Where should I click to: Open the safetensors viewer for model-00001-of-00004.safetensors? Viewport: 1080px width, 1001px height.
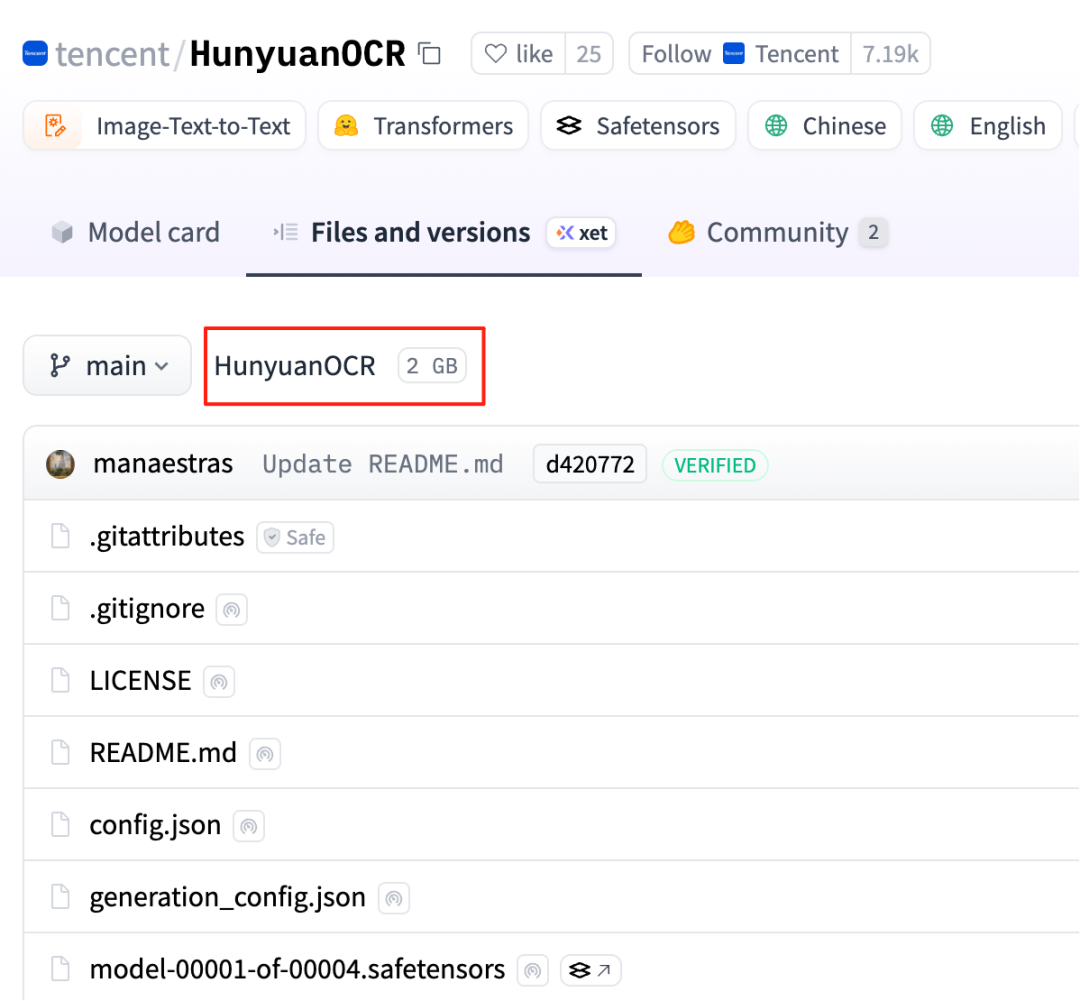[x=590, y=969]
